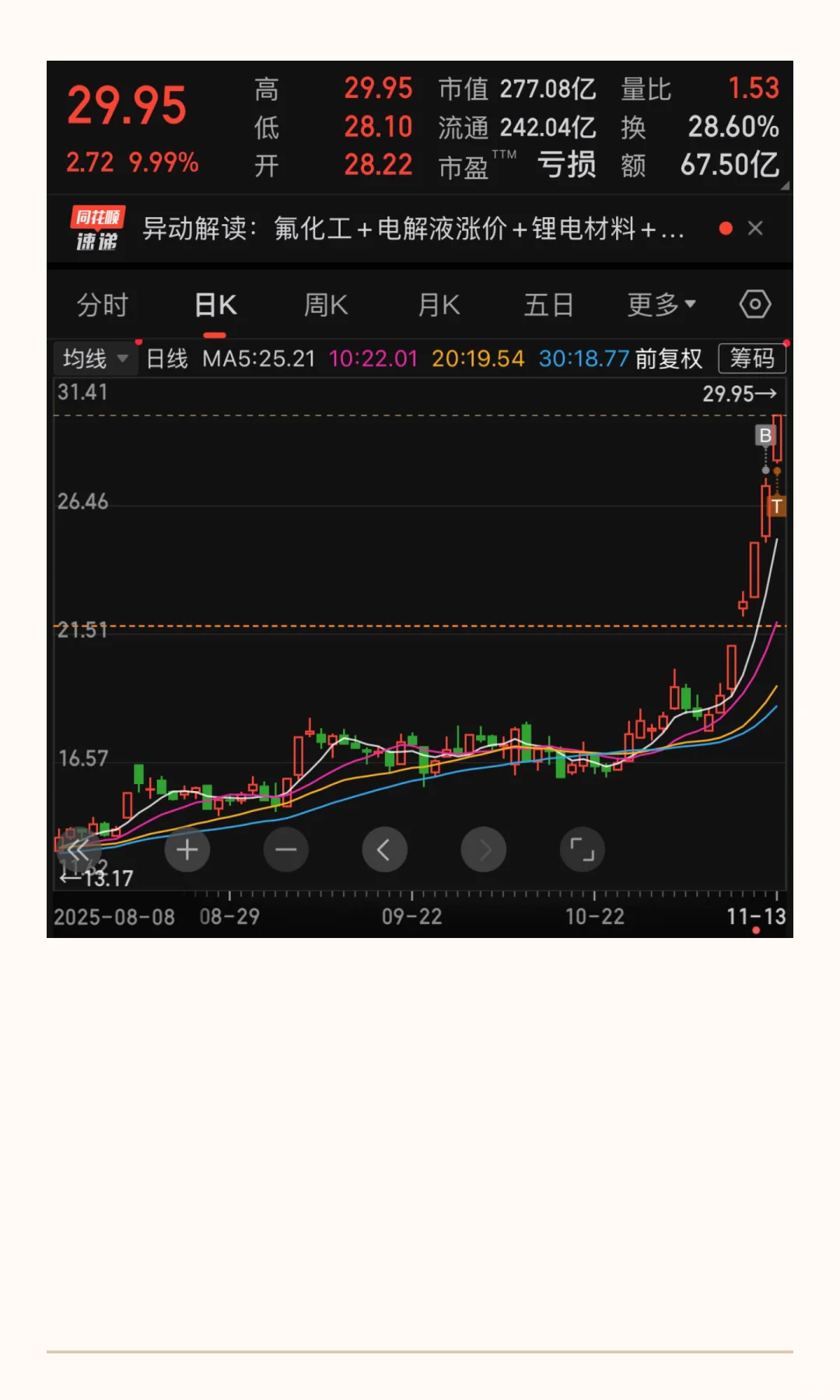
Task: Tap the double-left rewind arrows icon
Action: pos(78,849)
